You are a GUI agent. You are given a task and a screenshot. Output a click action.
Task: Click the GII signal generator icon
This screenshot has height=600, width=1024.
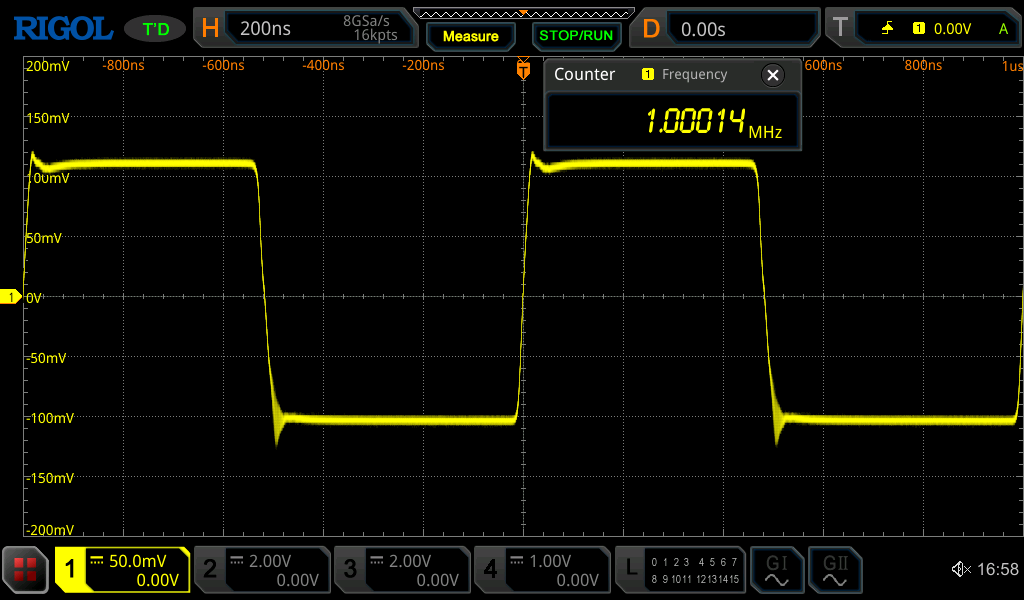835,570
